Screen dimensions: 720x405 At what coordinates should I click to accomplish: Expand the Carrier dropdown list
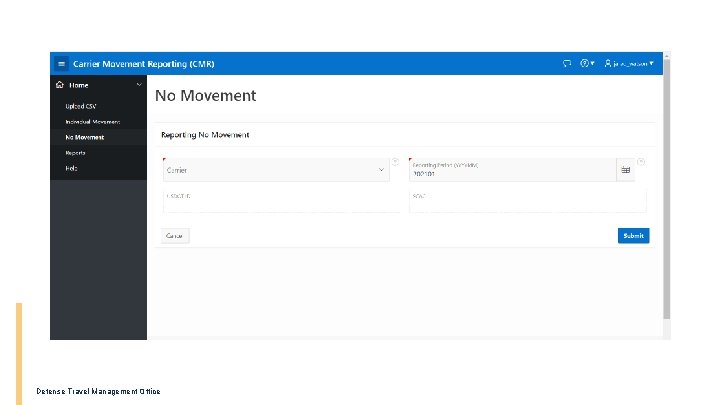[x=276, y=170]
